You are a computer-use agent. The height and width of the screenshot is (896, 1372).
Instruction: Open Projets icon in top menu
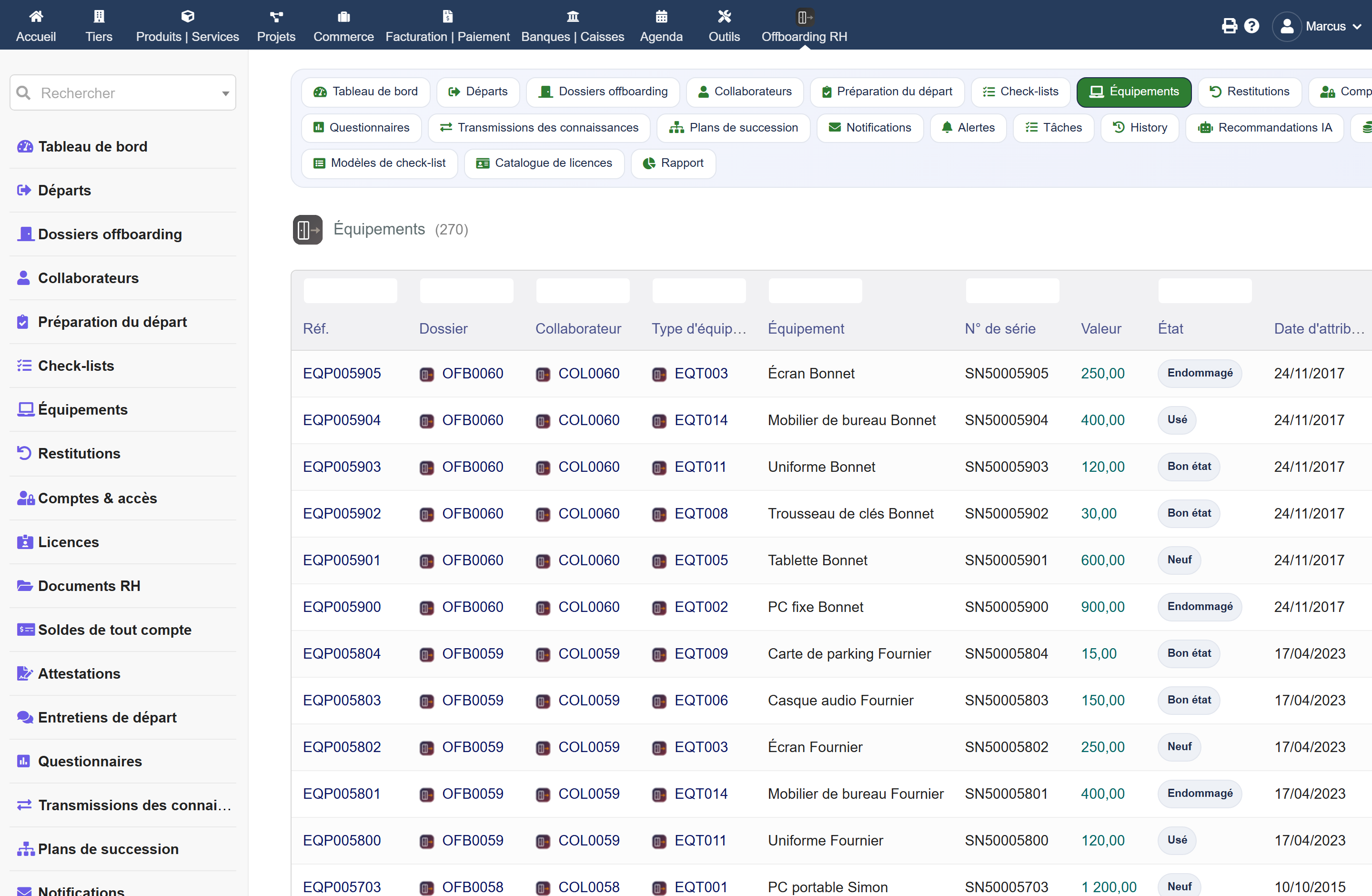click(276, 16)
